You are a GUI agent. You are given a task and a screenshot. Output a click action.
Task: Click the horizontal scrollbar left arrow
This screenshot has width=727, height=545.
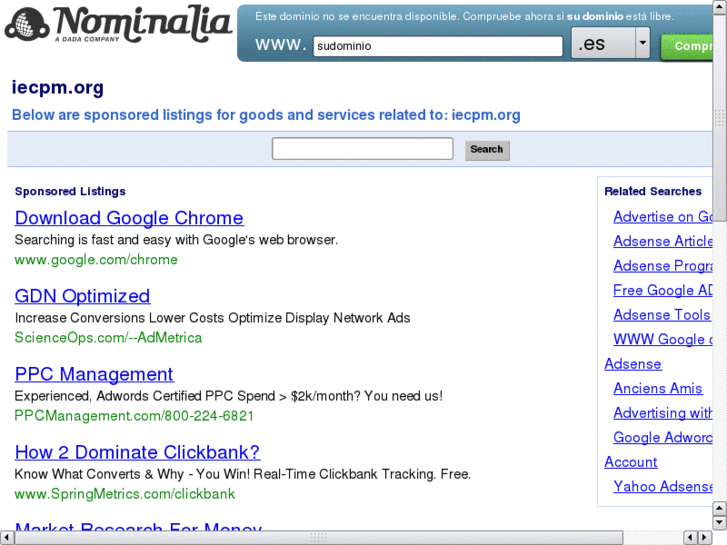(6, 538)
